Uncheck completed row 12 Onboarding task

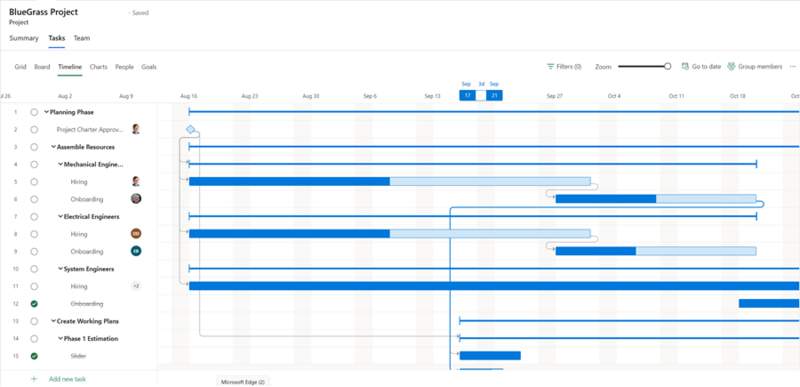(34, 304)
